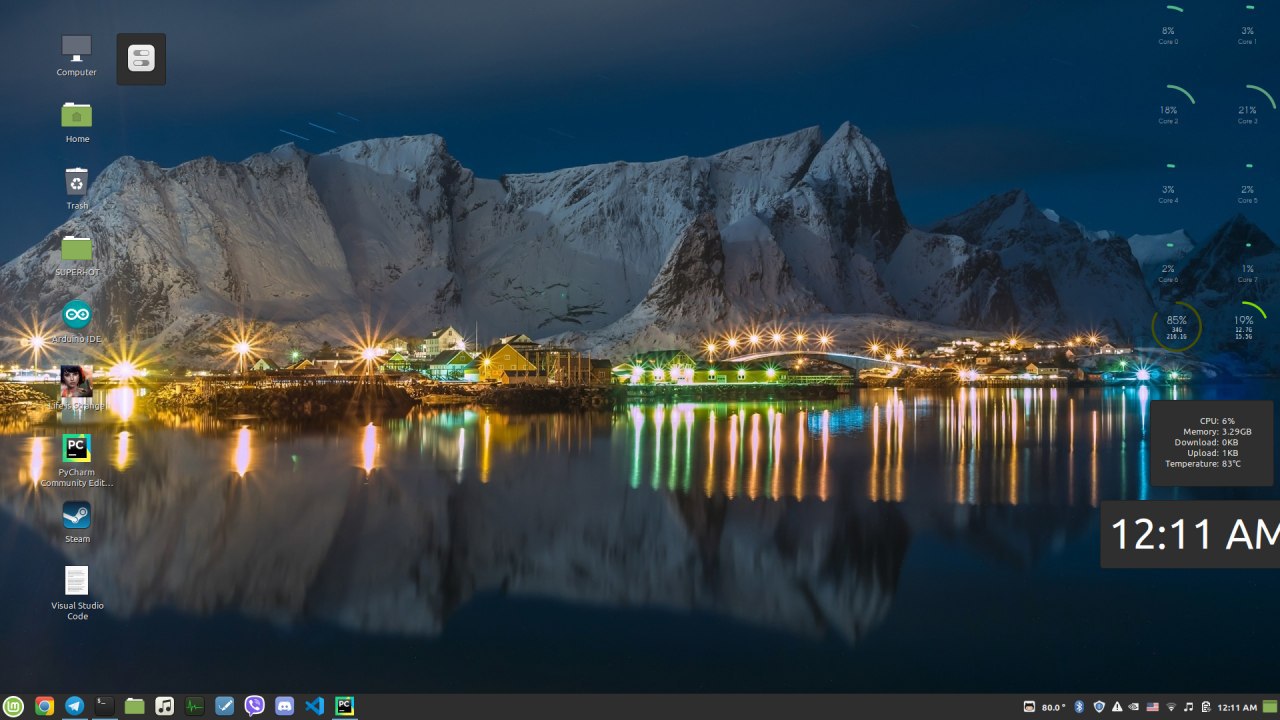Screen dimensions: 1280x720
Task: Open the shield update manager tray icon
Action: 1099,707
